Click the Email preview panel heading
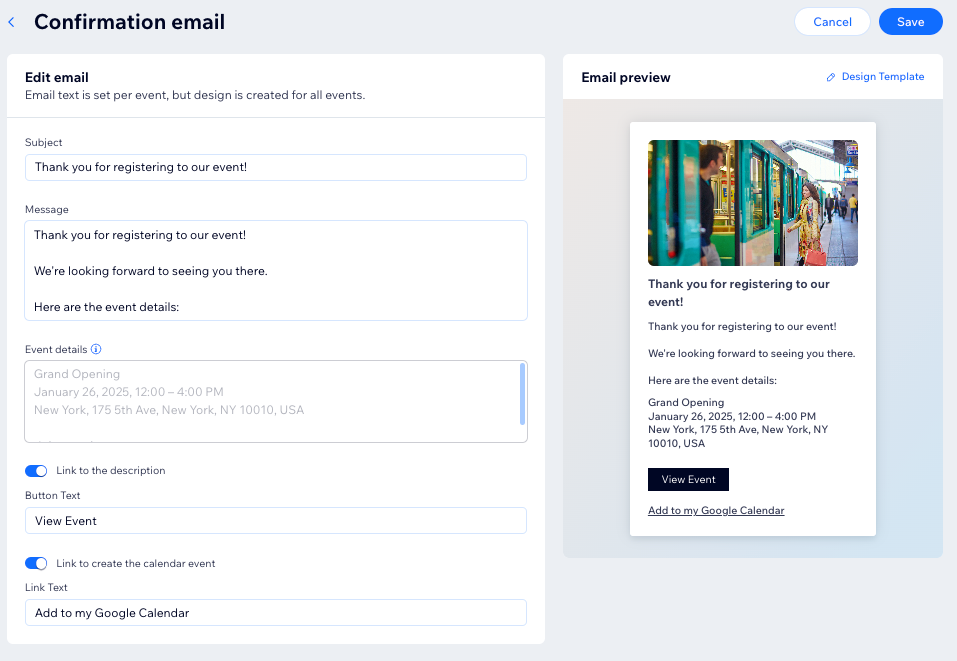The width and height of the screenshot is (957, 661). (626, 78)
